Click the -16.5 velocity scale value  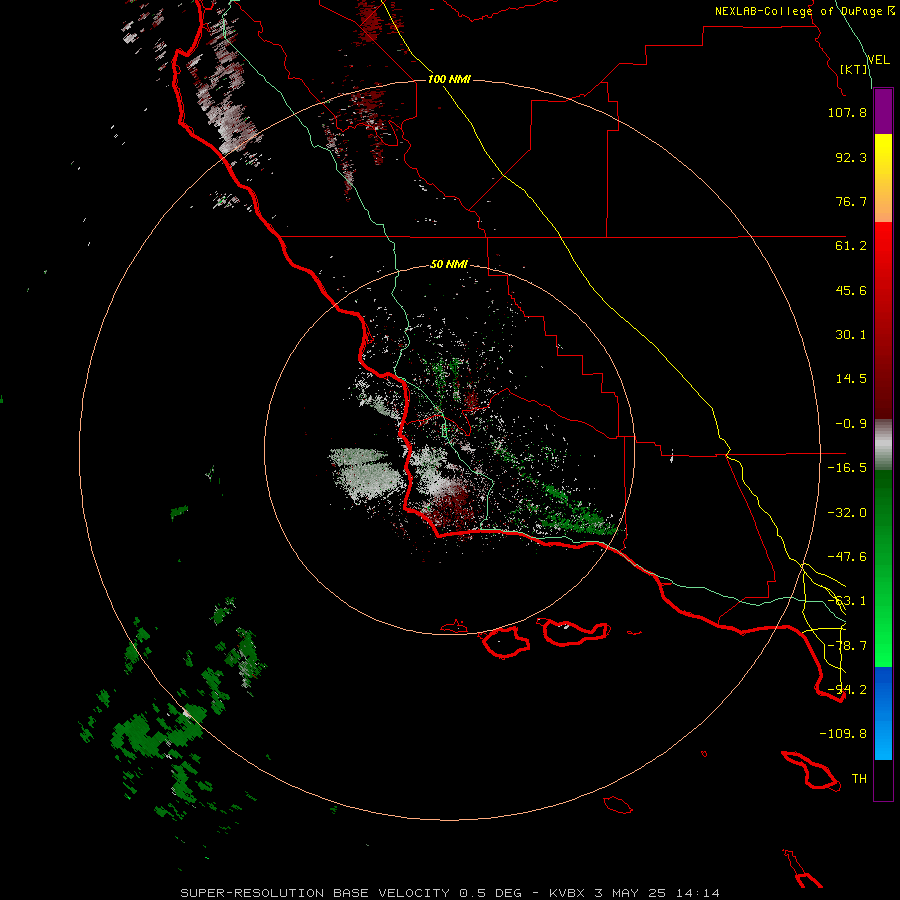[x=847, y=468]
